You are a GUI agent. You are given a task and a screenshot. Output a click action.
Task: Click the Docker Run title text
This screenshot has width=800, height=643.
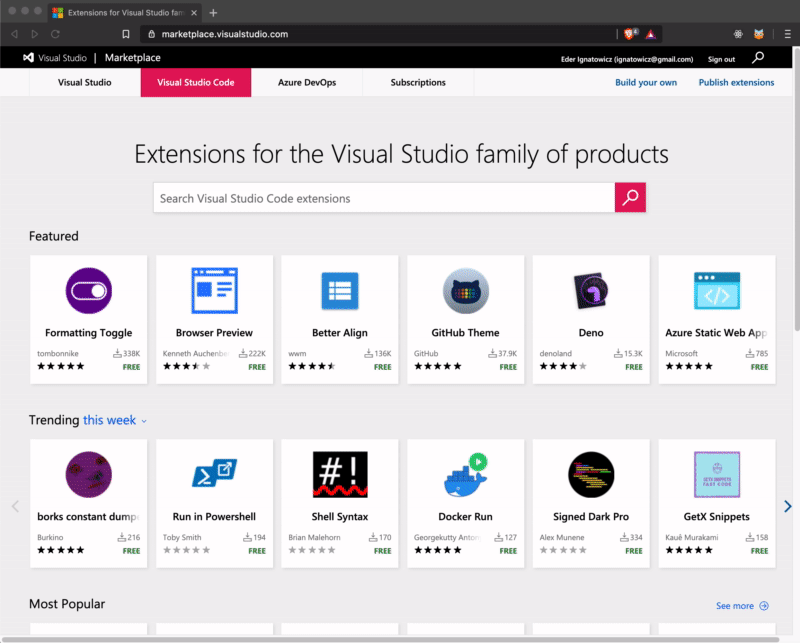[x=465, y=516]
